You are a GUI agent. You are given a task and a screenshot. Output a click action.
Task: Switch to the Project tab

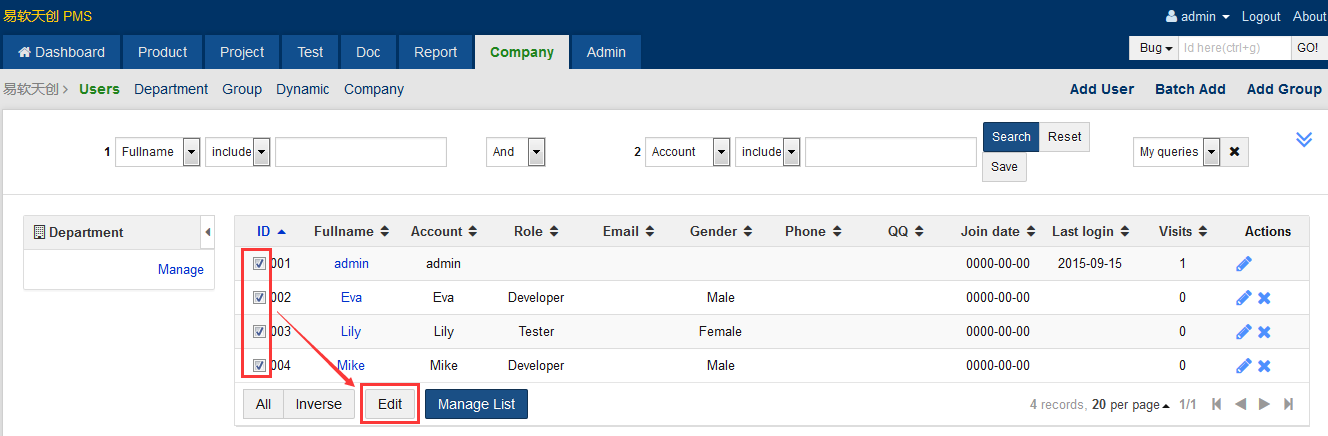tap(242, 52)
